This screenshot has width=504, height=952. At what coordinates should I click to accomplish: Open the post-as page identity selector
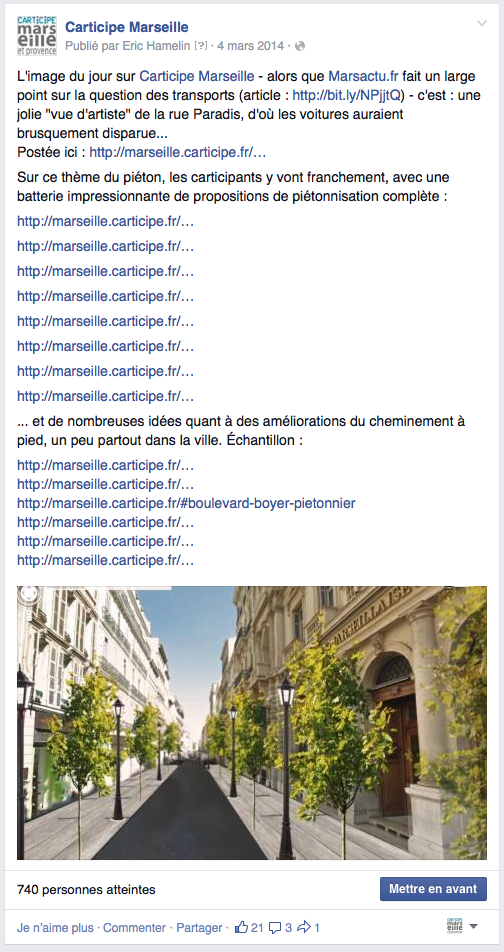point(462,926)
